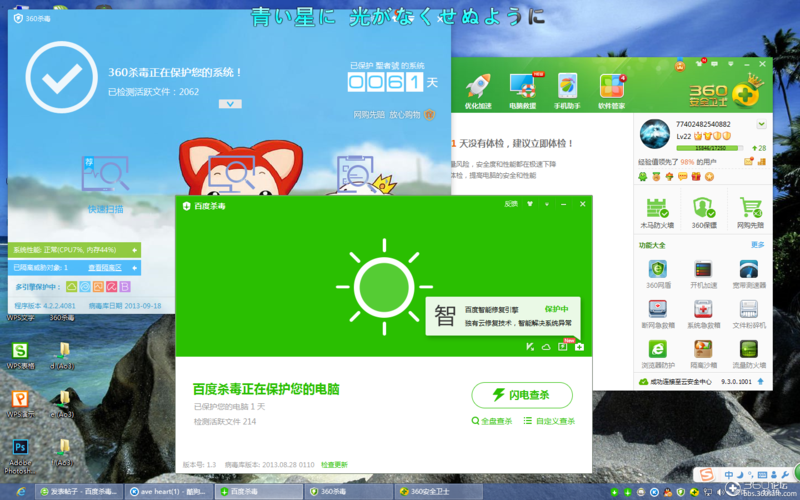The height and width of the screenshot is (500, 800).
Task: Click the update arrow next to 9.3.0.1001
Action: pos(761,381)
